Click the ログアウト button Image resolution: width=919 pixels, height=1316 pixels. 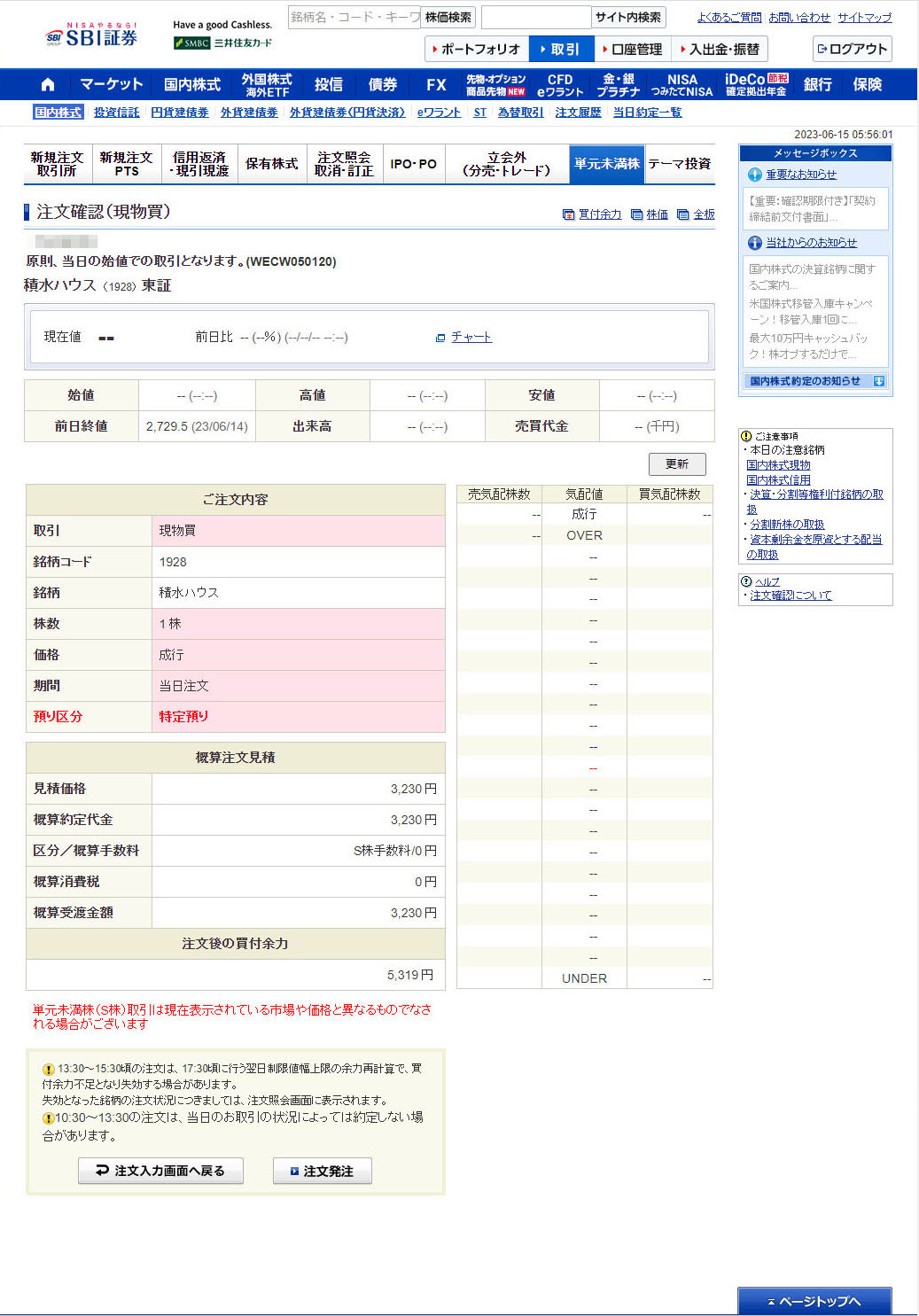point(852,49)
